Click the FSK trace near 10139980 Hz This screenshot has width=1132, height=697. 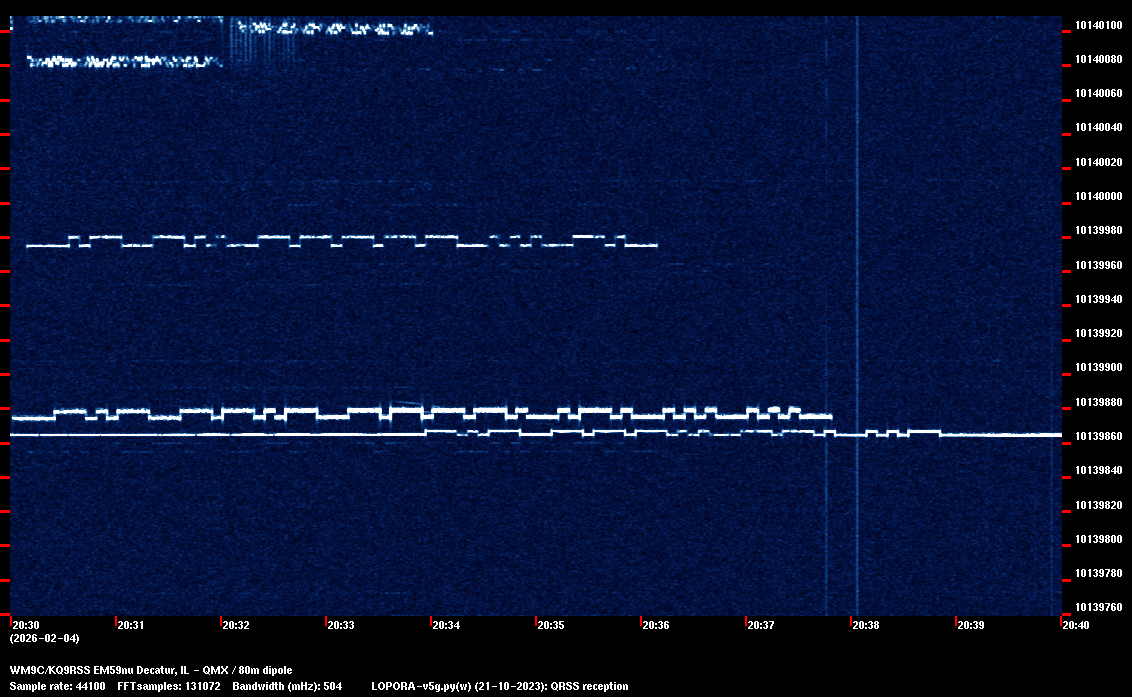(340, 241)
